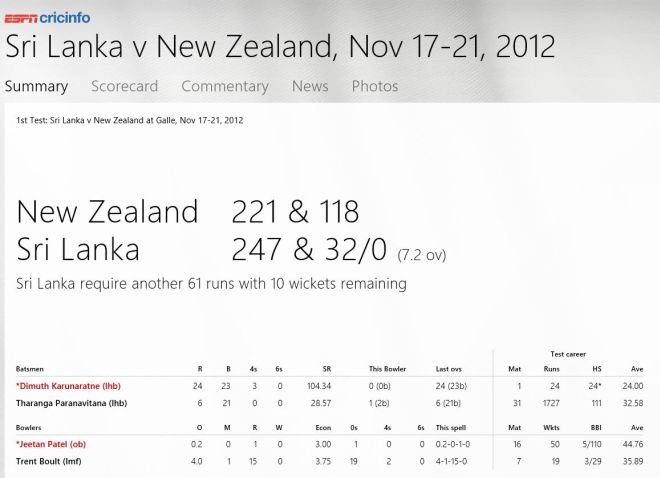660x478 pixels.
Task: Switch to the Scorecard tab
Action: click(125, 86)
